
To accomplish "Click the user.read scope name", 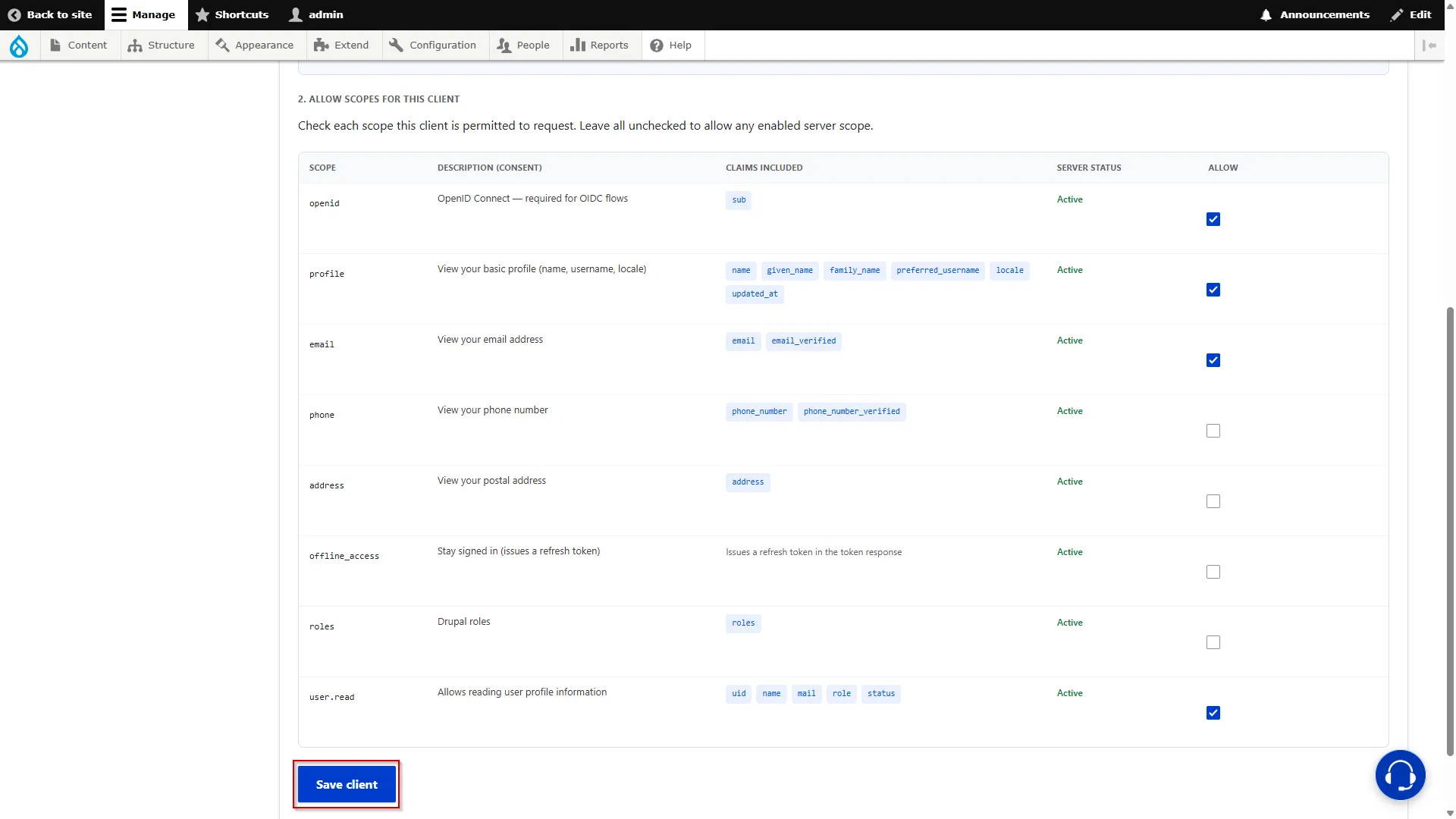I will point(331,697).
